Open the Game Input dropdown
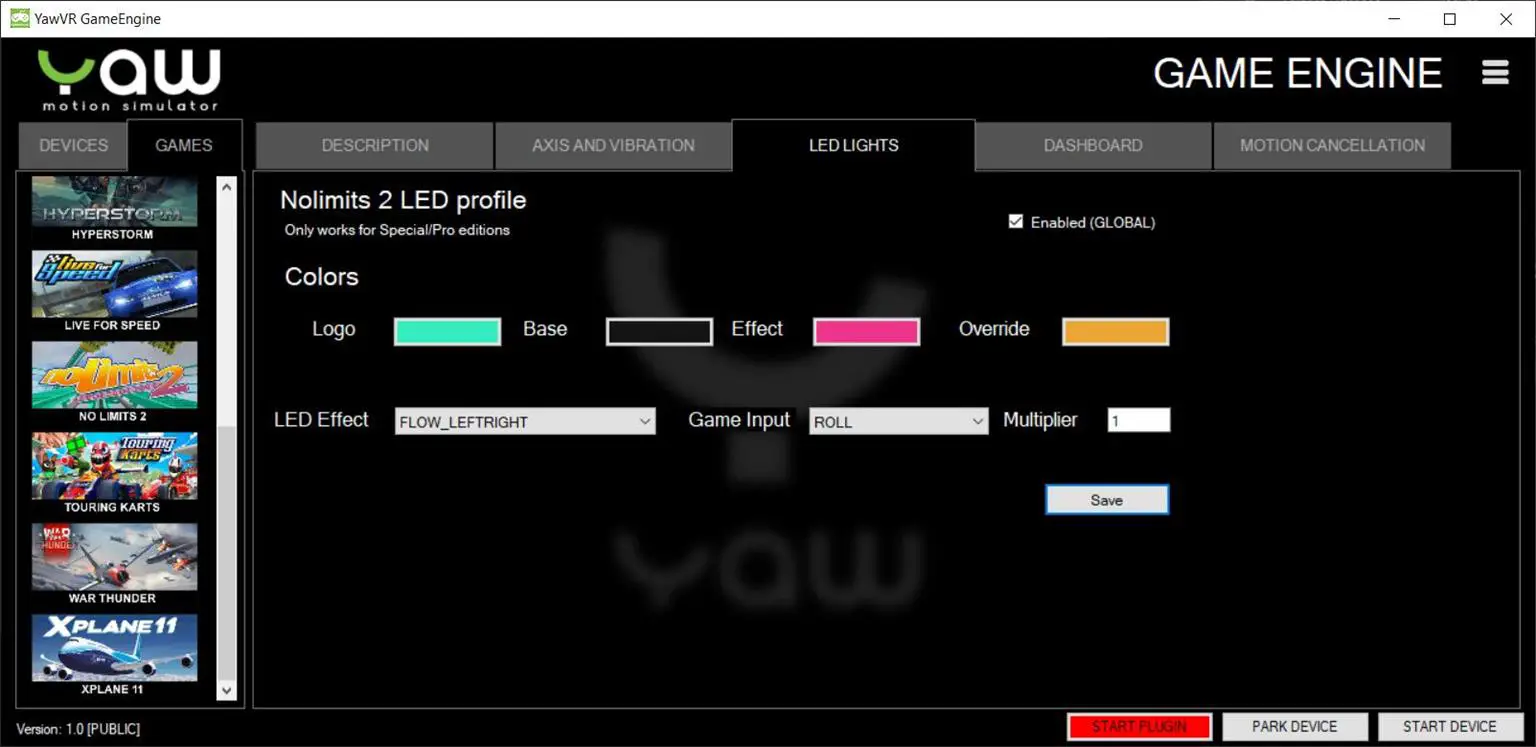 tap(897, 421)
